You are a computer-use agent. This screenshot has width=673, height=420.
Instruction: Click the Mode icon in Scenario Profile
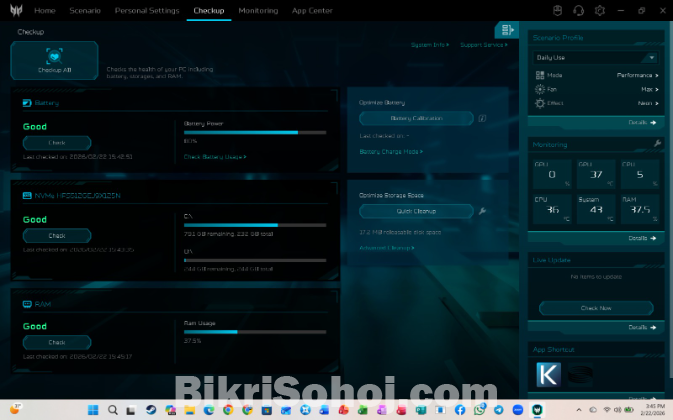(540, 75)
